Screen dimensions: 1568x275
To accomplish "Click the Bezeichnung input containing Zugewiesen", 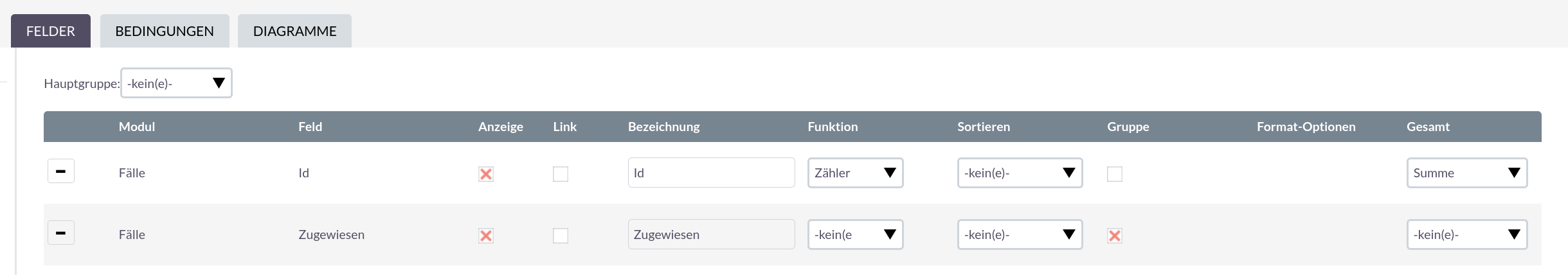I will 711,235.
